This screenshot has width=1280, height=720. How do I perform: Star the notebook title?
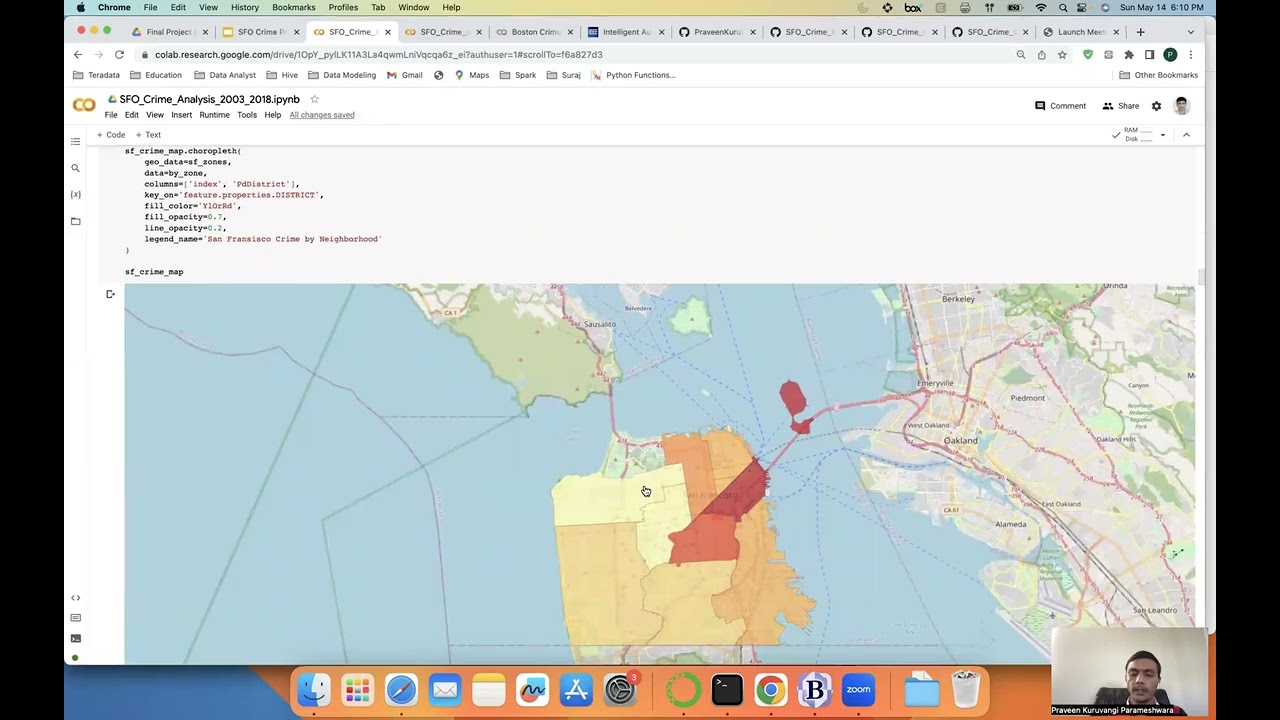pyautogui.click(x=314, y=99)
